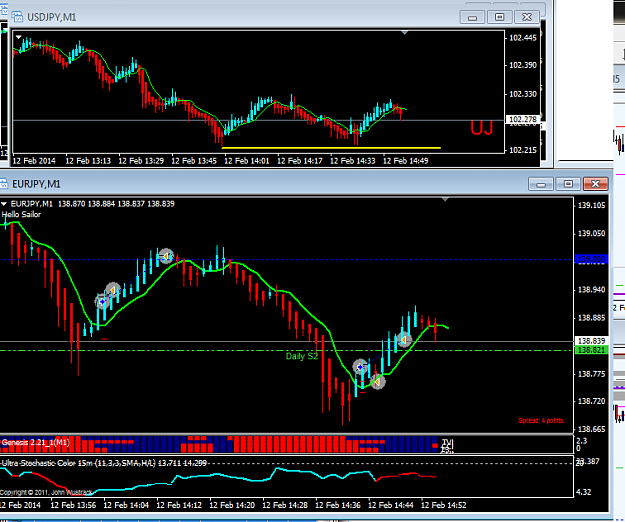Close the EURJPY,M1 chart window
625x522 pixels.
tap(596, 184)
